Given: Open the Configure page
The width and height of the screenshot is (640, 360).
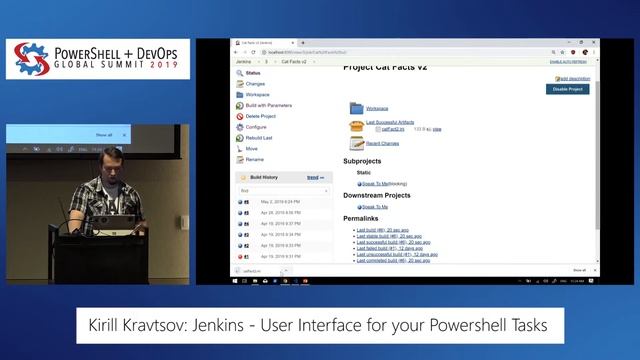Looking at the screenshot, I should pos(256,127).
